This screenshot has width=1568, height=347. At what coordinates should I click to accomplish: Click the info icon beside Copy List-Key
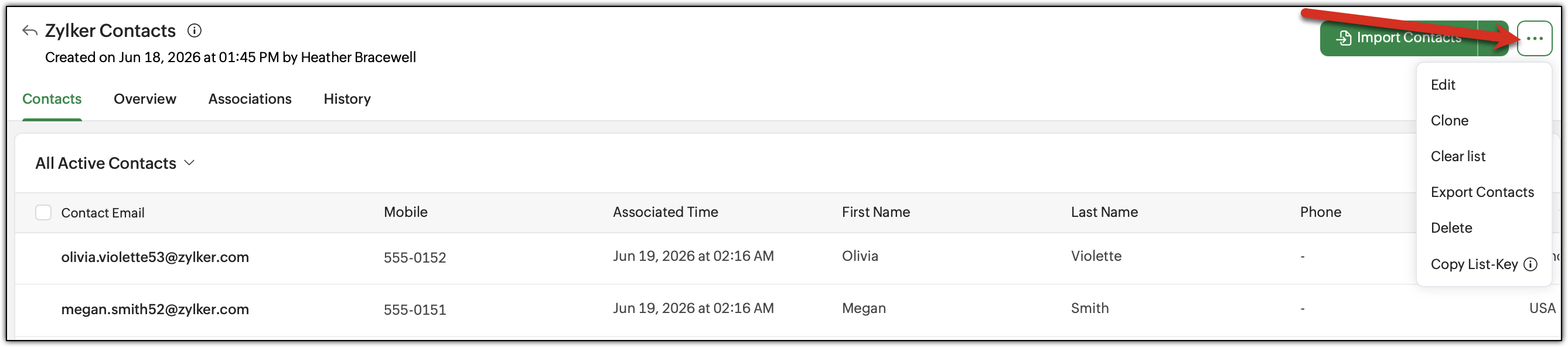pyautogui.click(x=1530, y=264)
